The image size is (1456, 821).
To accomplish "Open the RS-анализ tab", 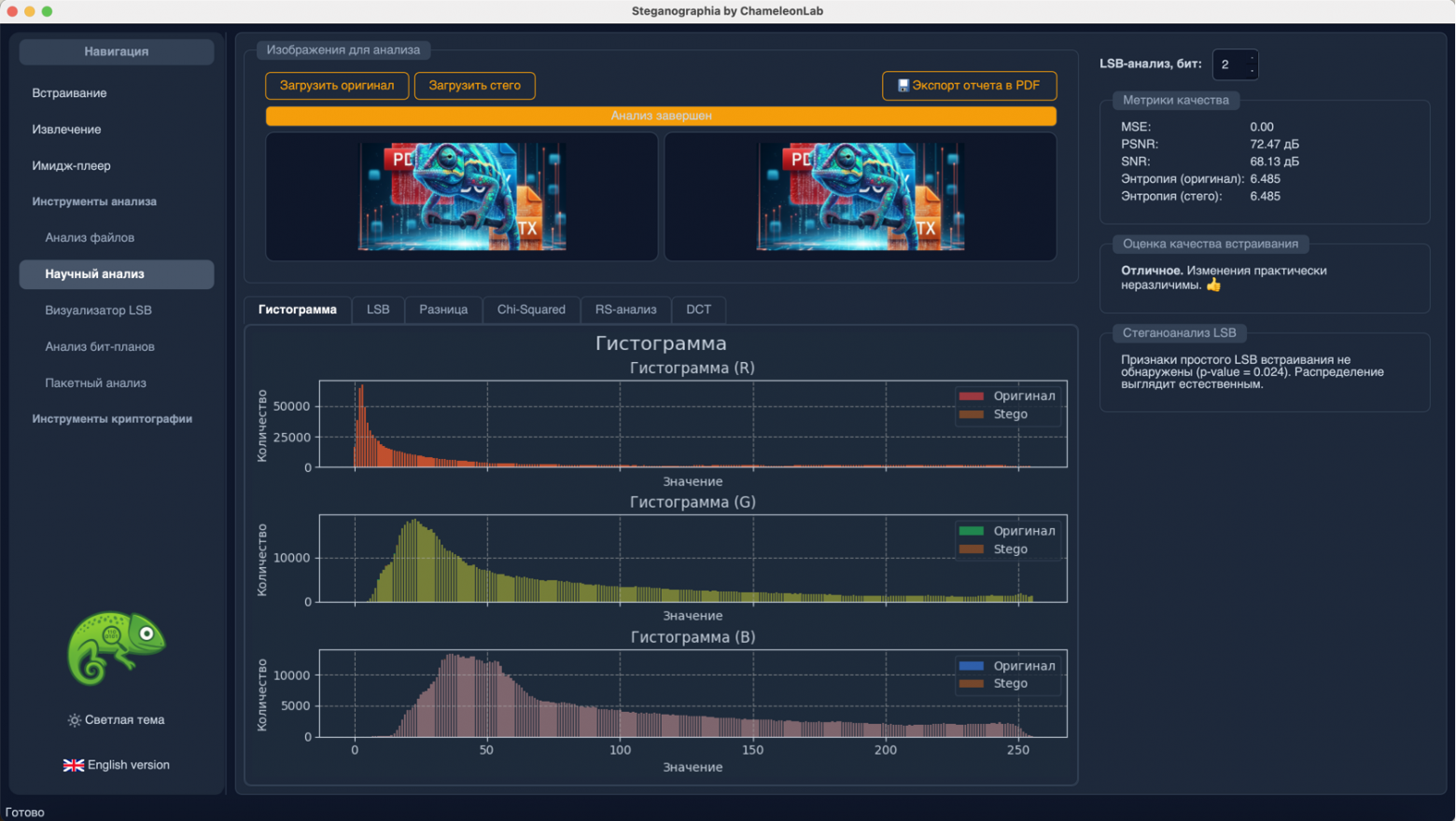I will (x=625, y=310).
